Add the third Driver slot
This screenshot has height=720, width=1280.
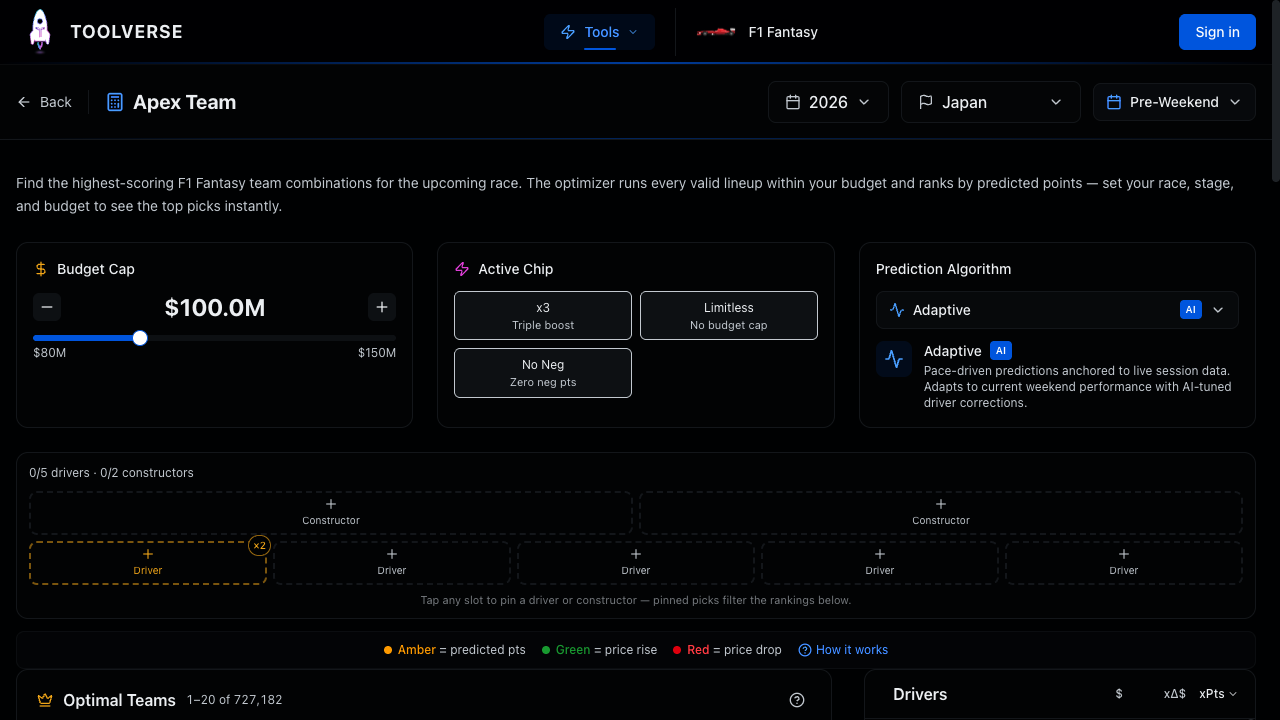(636, 562)
